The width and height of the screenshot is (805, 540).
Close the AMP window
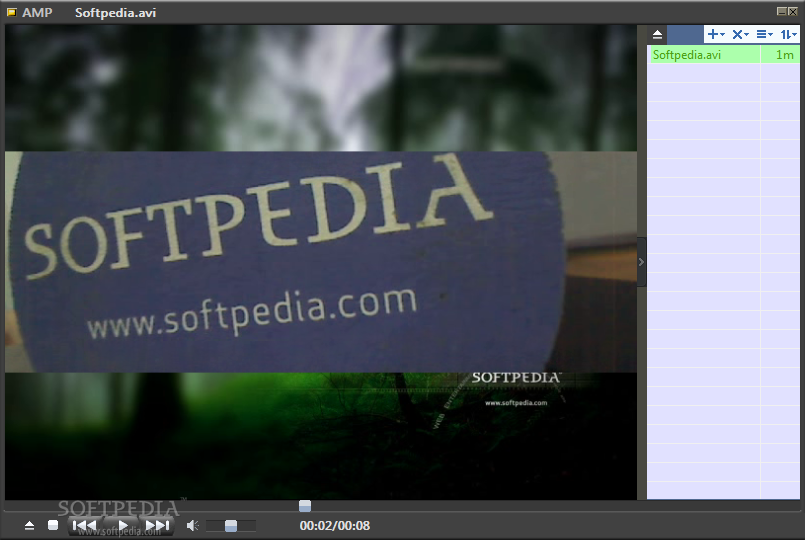click(x=793, y=11)
